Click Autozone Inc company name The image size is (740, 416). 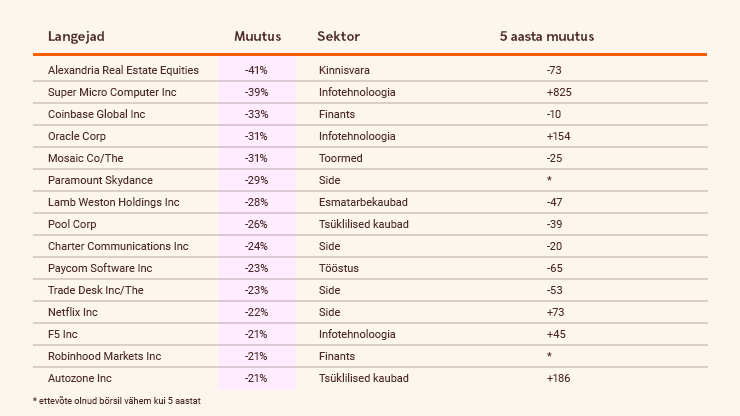pyautogui.click(x=79, y=378)
